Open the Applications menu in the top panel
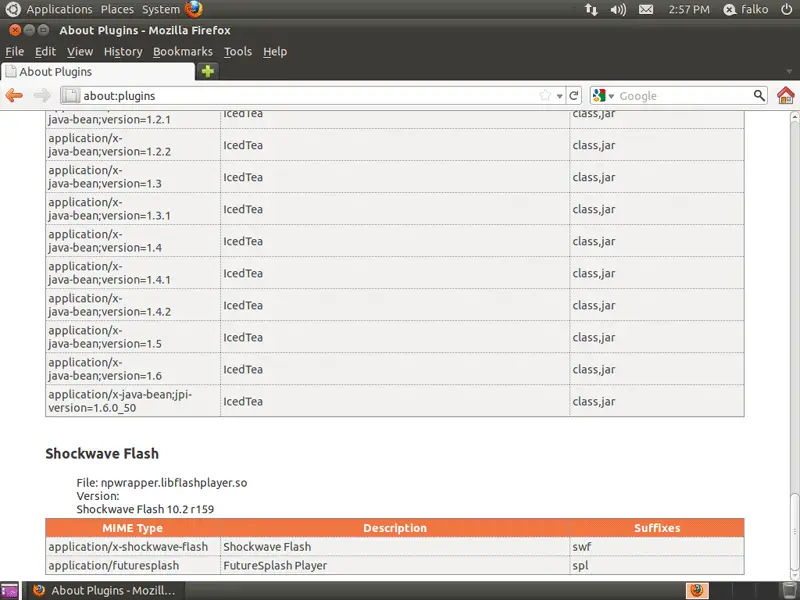800x600 pixels. (x=59, y=9)
